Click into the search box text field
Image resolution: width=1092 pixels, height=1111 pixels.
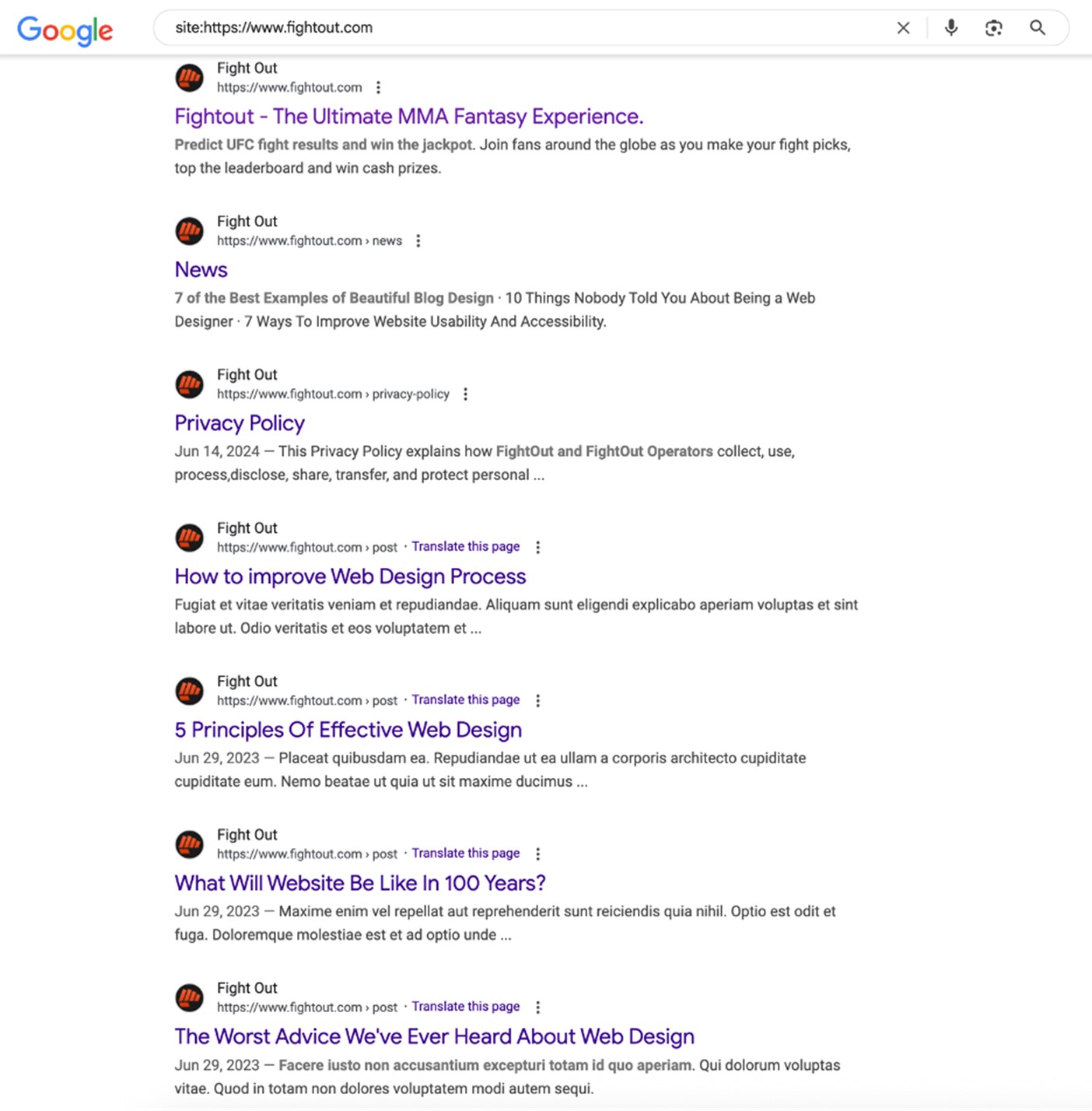(529, 28)
